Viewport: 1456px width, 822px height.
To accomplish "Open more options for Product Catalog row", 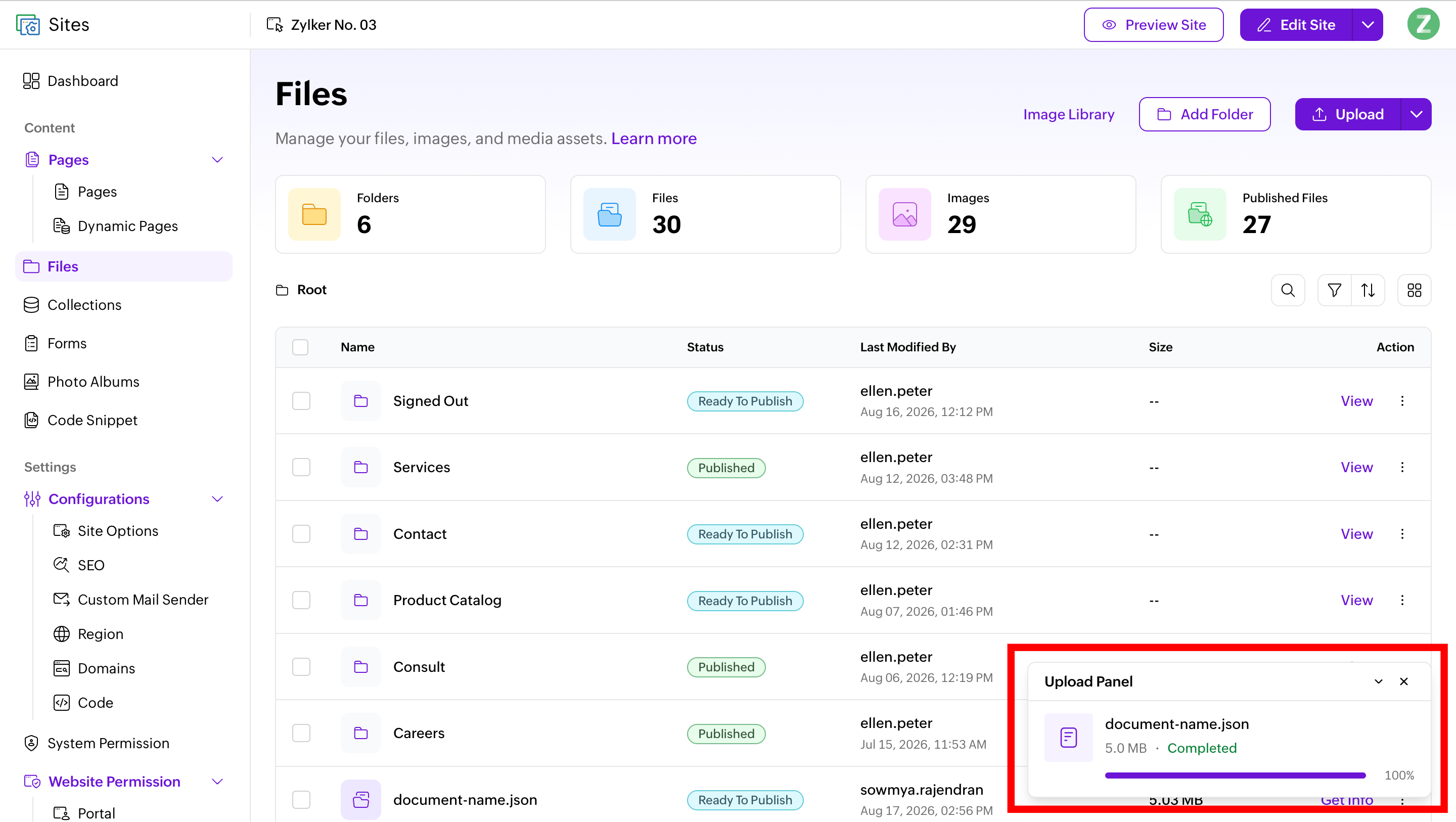I will (x=1402, y=600).
